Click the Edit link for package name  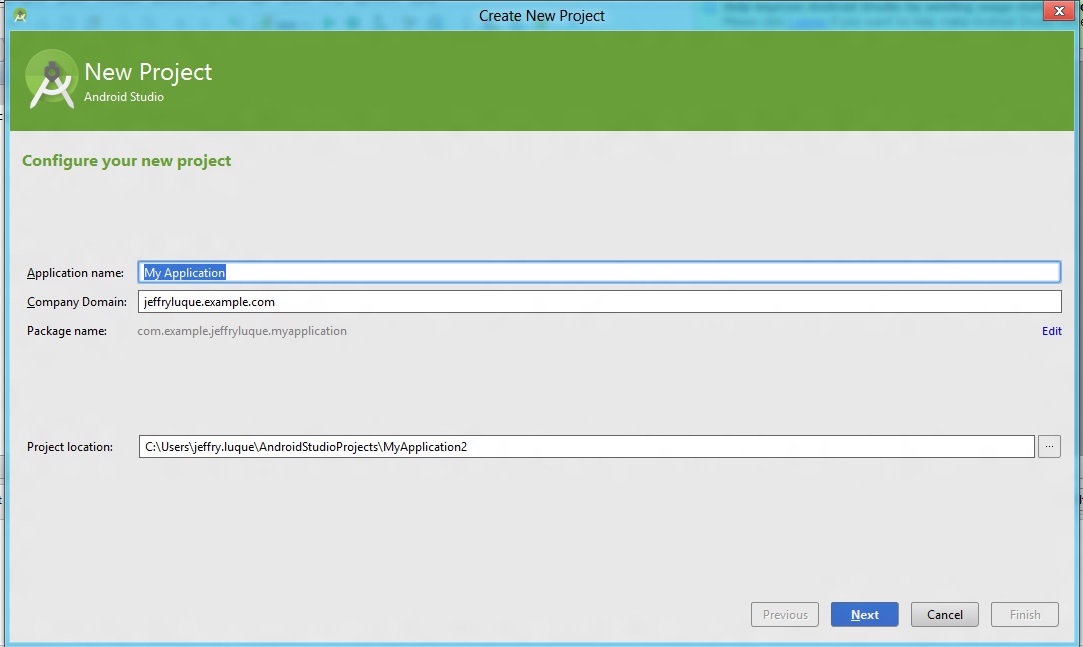(x=1051, y=331)
